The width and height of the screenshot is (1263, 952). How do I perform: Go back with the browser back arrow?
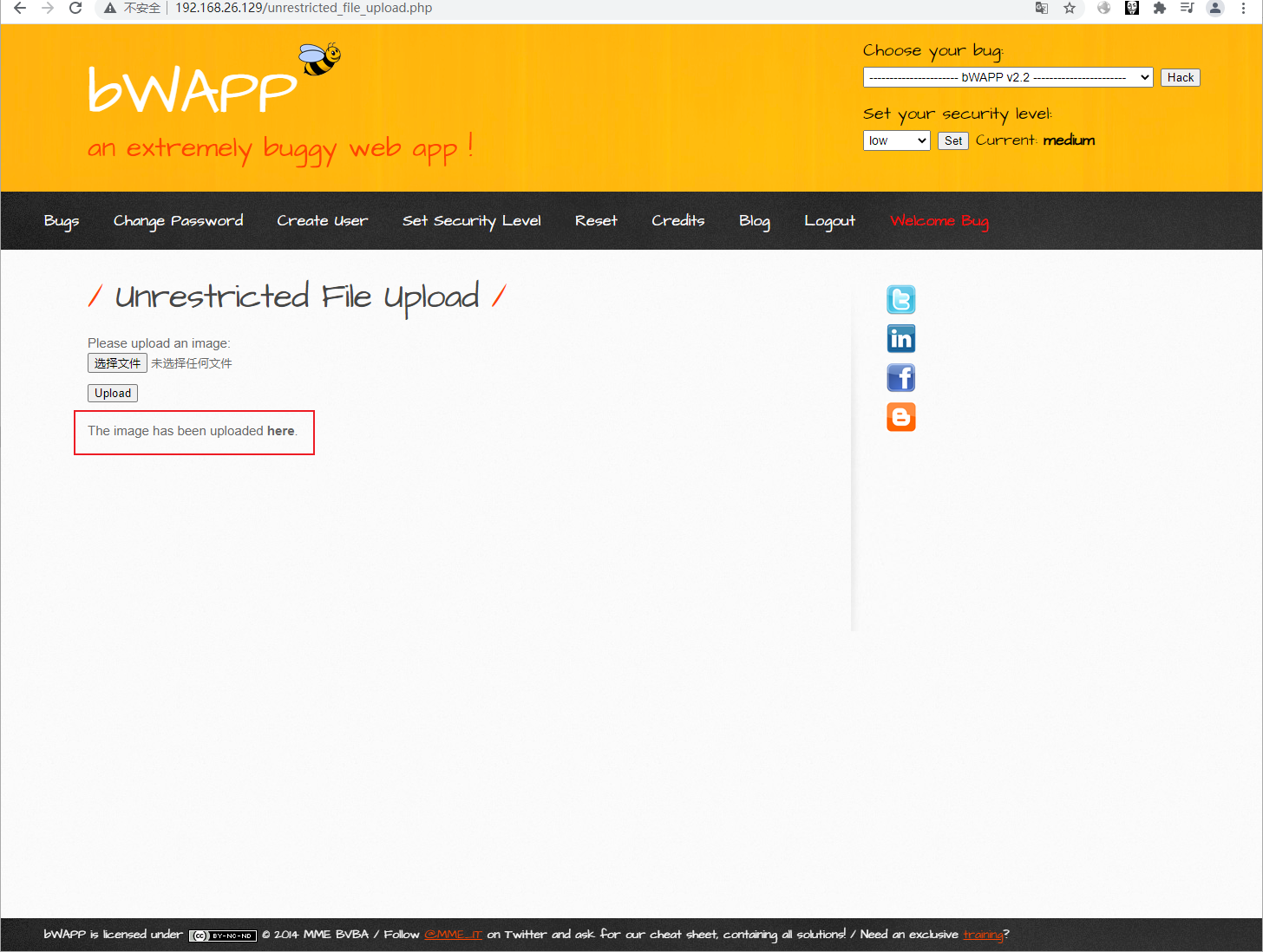pos(19,8)
